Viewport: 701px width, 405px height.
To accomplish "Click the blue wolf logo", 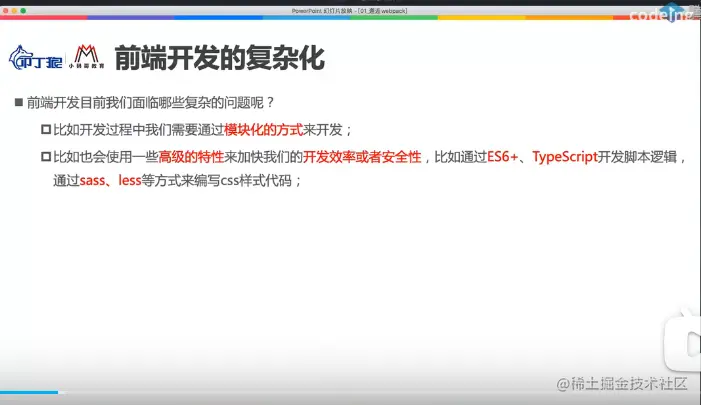I will point(35,58).
